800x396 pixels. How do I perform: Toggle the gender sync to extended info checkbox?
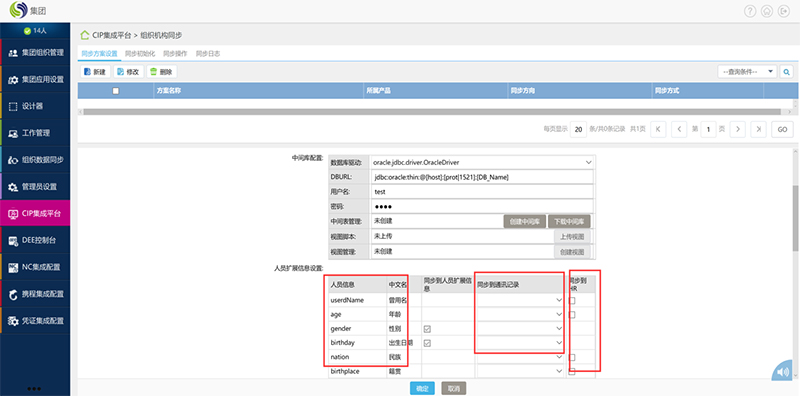click(x=427, y=329)
